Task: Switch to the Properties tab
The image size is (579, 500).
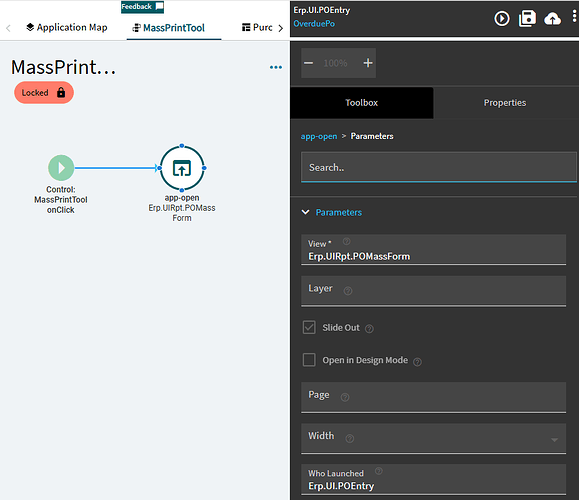Action: coord(505,103)
